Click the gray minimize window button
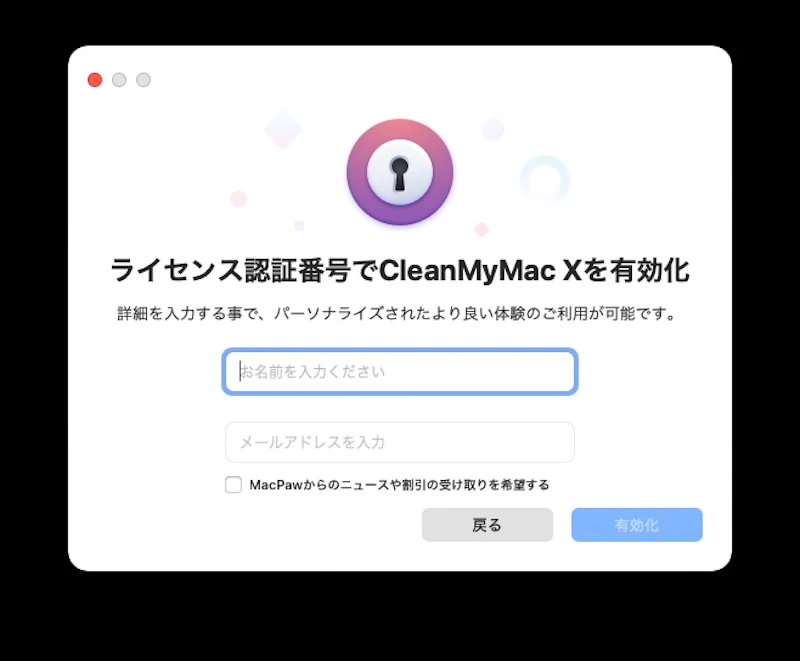The image size is (800, 661). click(x=119, y=80)
